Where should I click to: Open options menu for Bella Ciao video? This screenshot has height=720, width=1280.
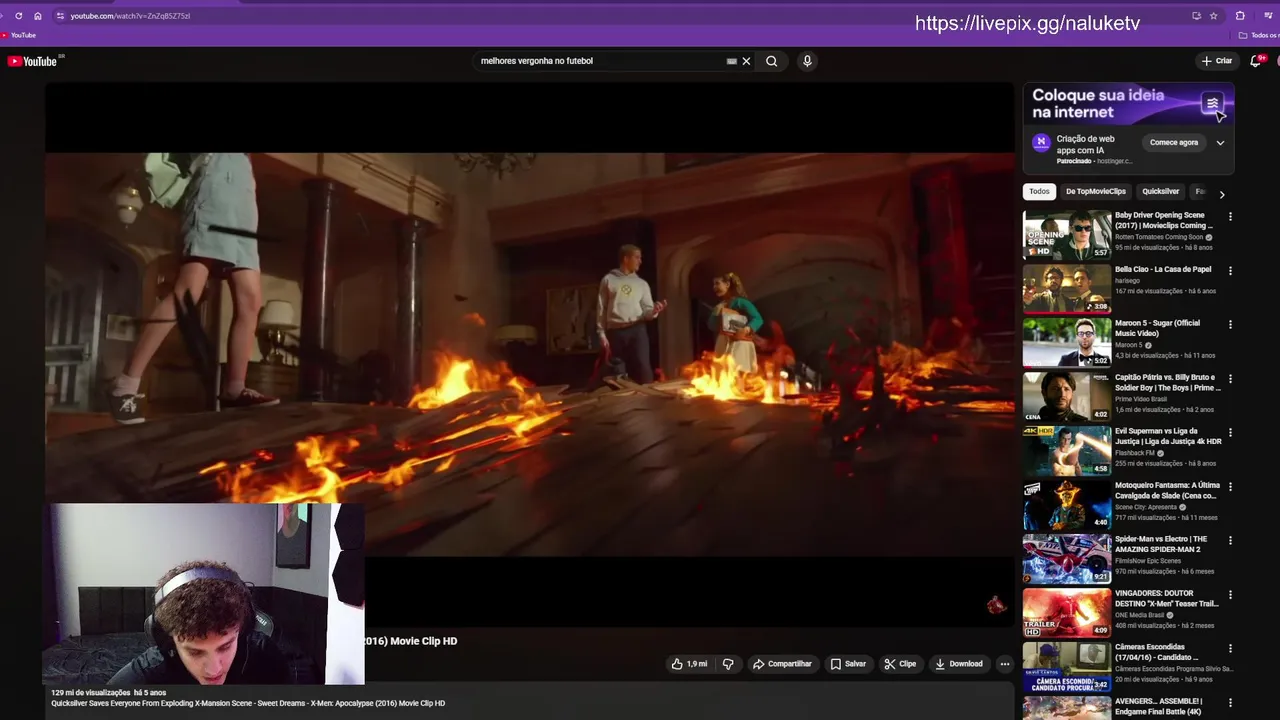1230,271
